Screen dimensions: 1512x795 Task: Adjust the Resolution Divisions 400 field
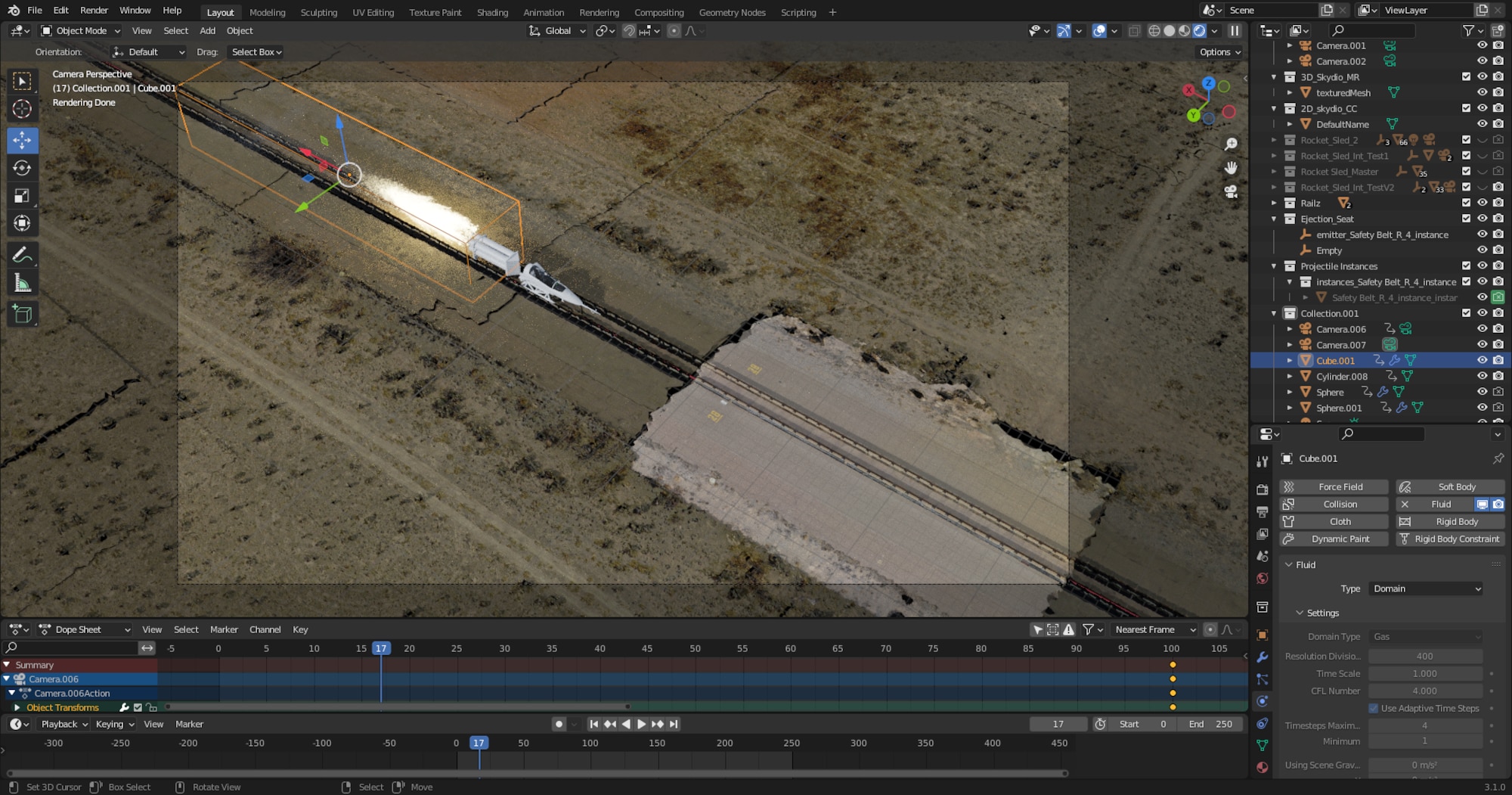coord(1425,657)
